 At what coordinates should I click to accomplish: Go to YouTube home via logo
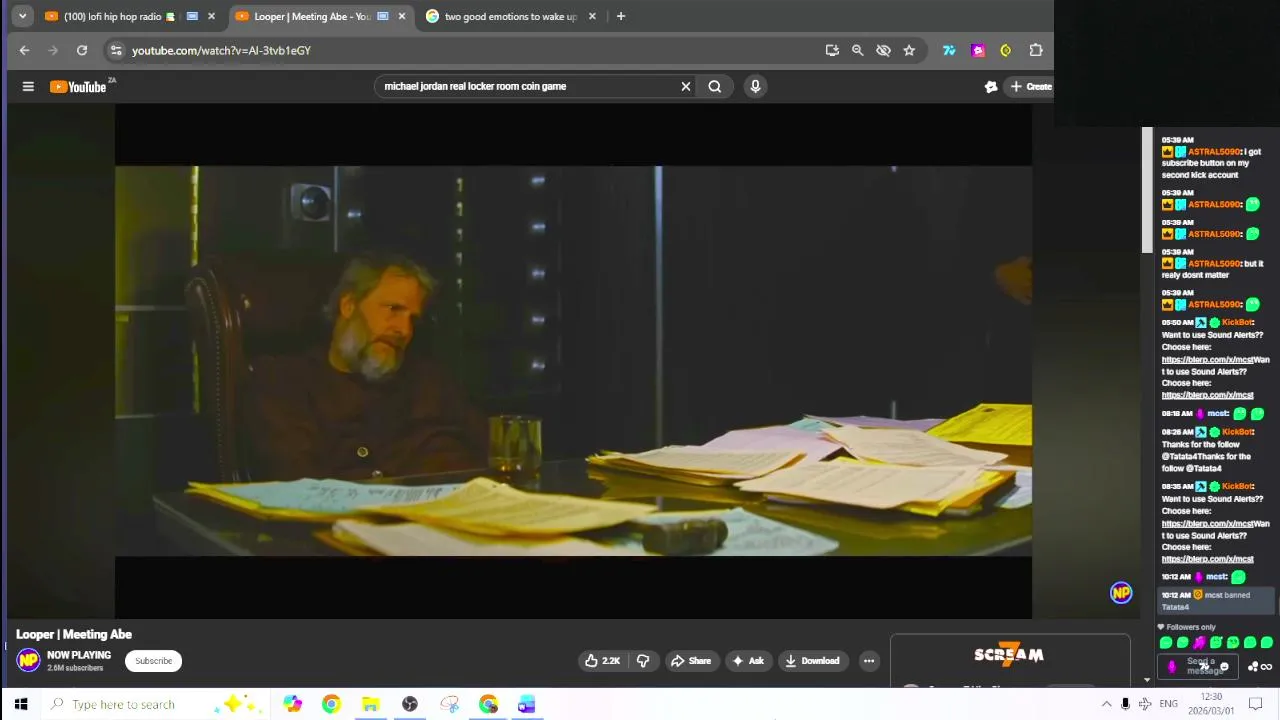(x=79, y=86)
